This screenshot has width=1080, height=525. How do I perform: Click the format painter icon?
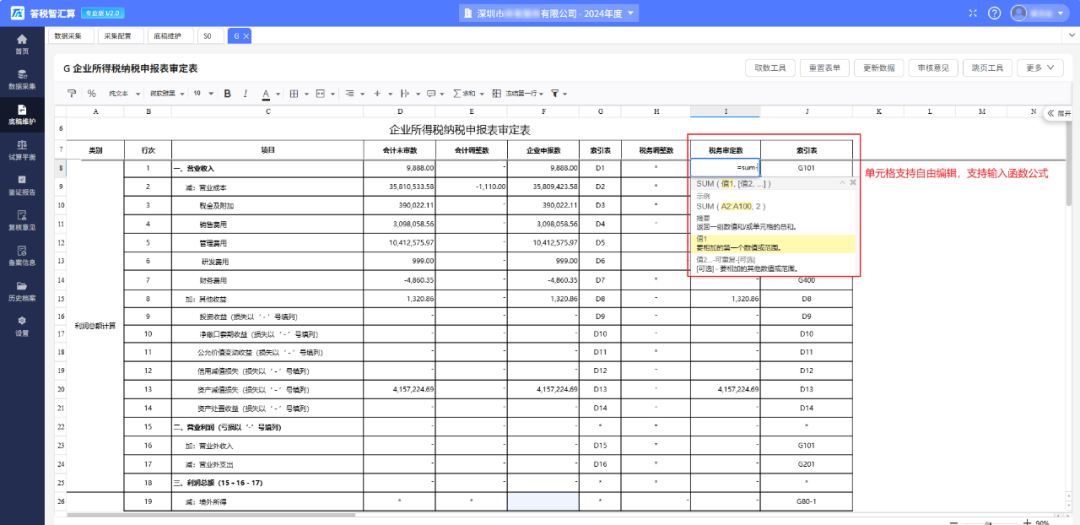(70, 94)
